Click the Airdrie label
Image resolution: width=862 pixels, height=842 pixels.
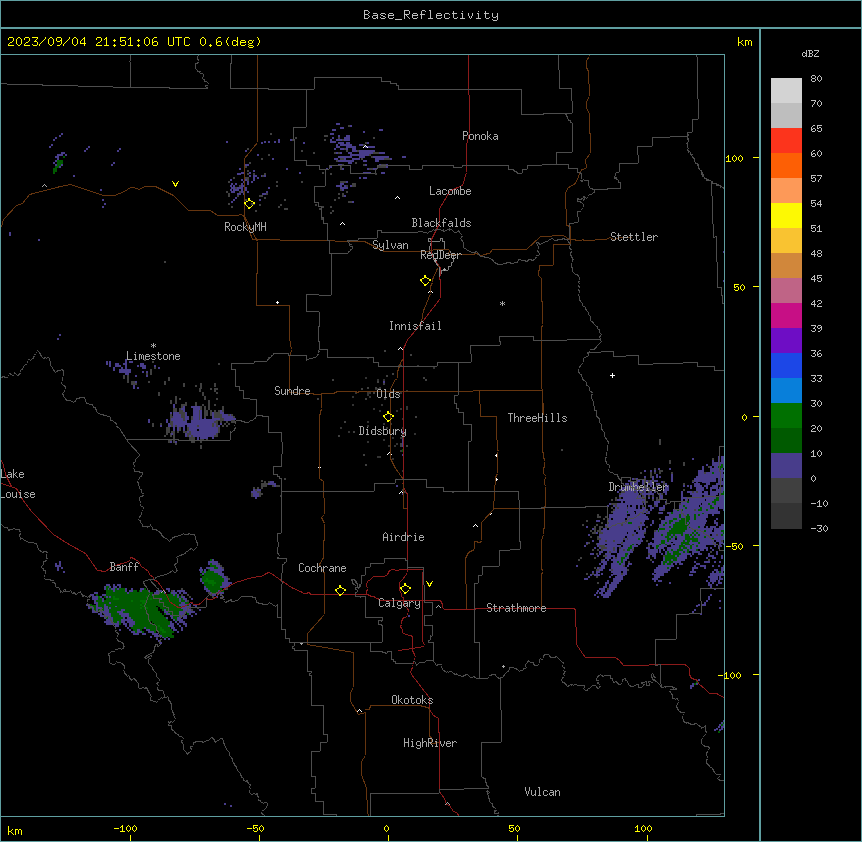pos(403,537)
